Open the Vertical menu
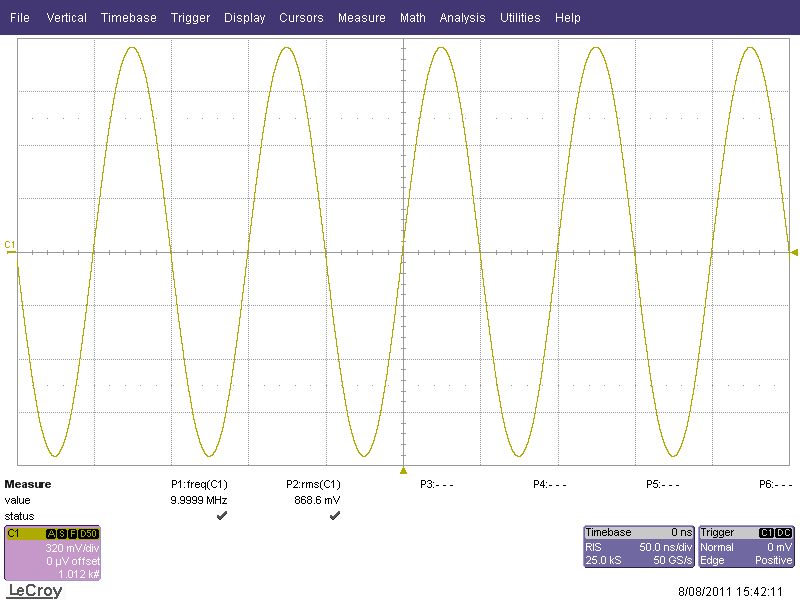Image resolution: width=800 pixels, height=600 pixels. 66,18
